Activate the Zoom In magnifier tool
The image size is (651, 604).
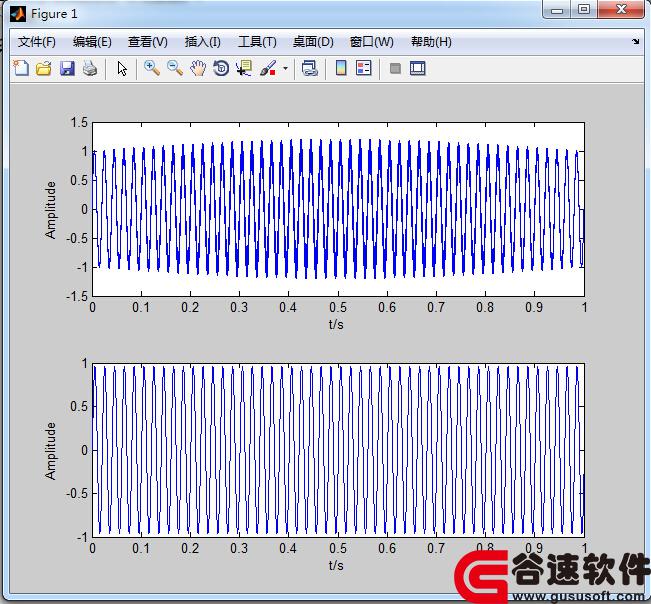(152, 68)
